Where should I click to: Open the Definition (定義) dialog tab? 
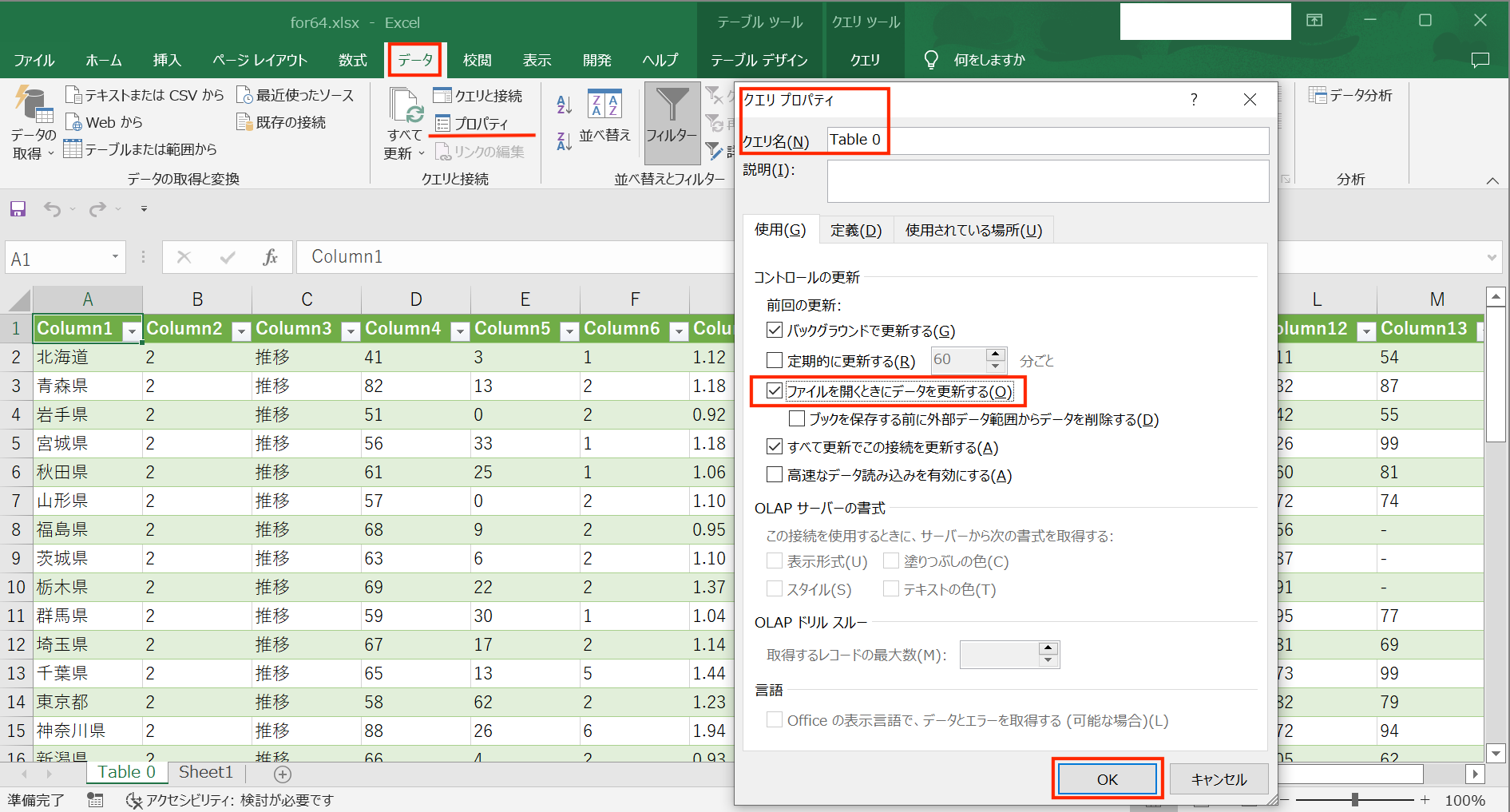coord(856,230)
